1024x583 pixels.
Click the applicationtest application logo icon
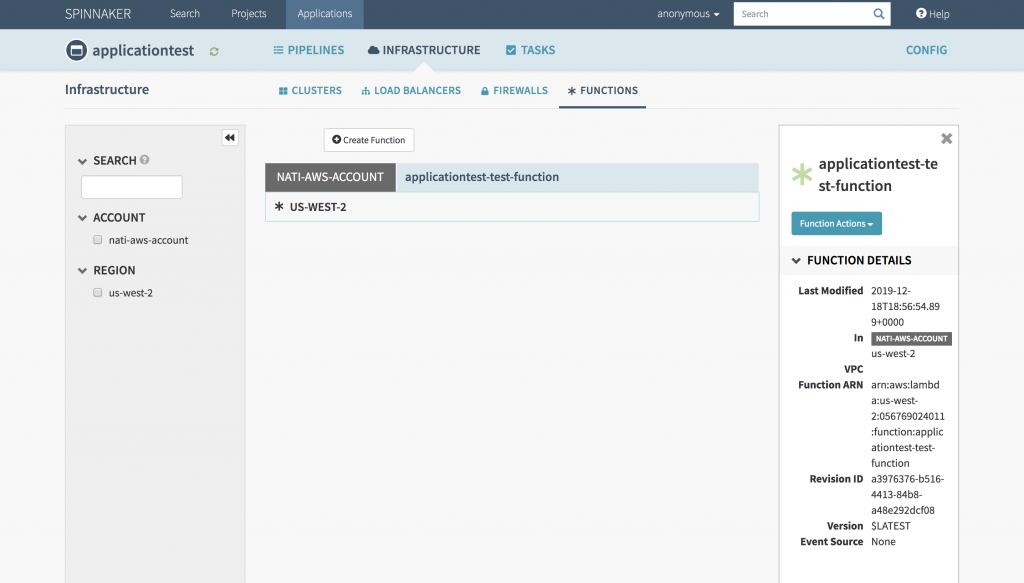click(75, 50)
